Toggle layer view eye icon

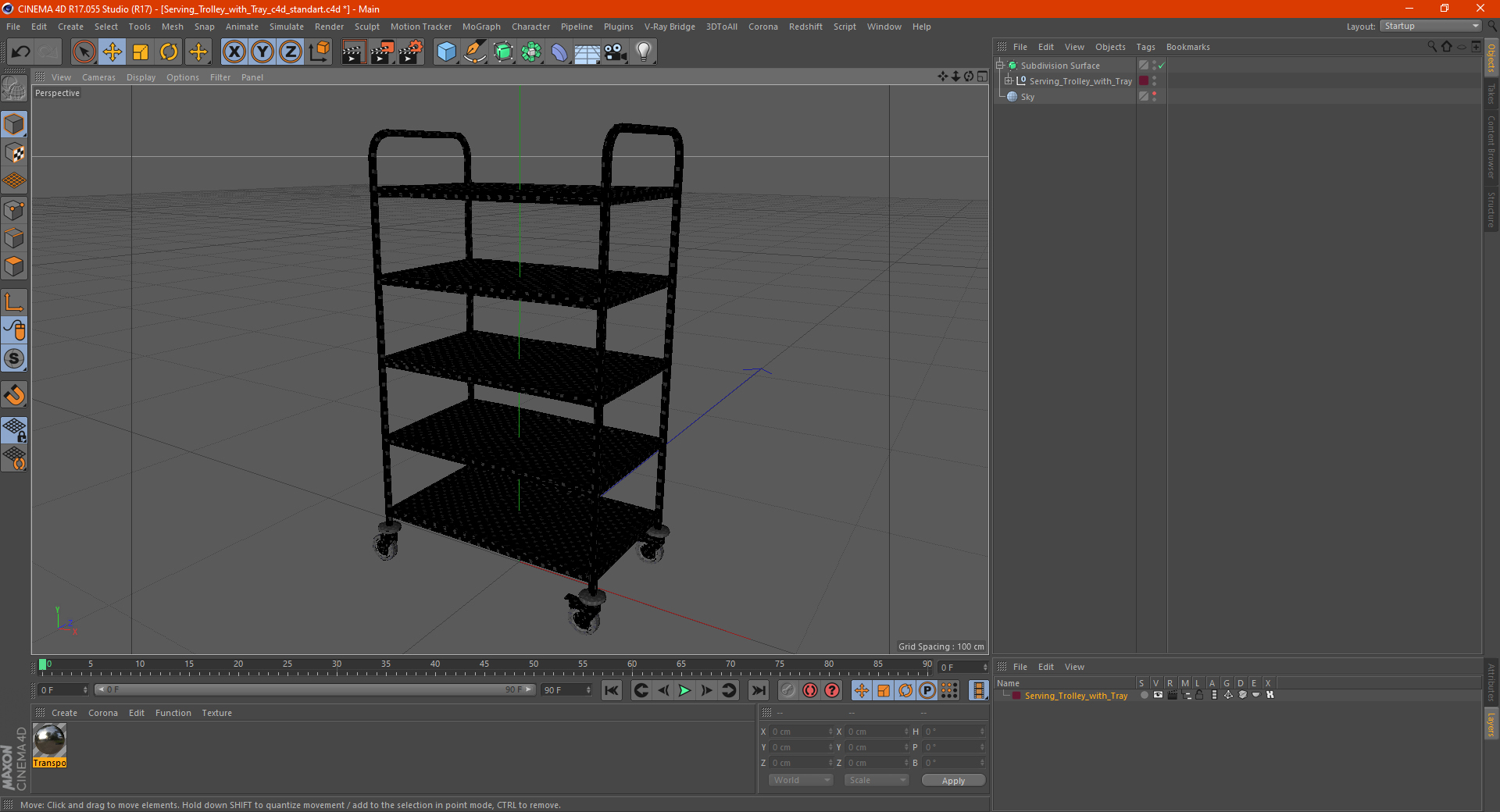1158,695
